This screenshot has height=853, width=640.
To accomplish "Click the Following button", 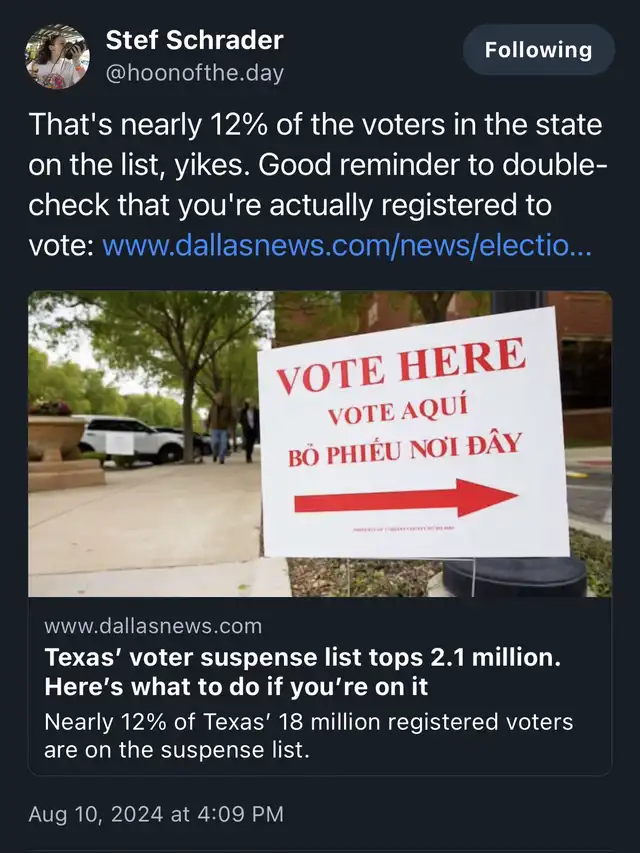I will coord(539,50).
